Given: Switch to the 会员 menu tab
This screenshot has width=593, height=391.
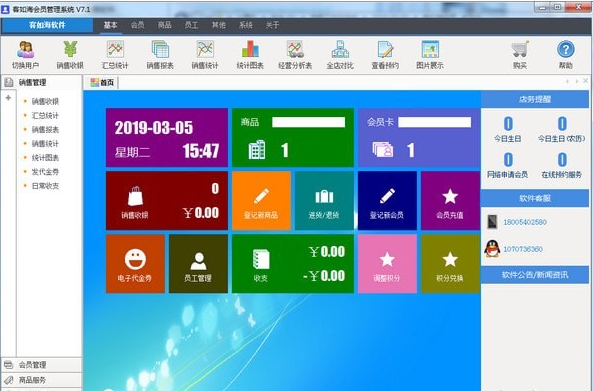Looking at the screenshot, I should pos(137,25).
